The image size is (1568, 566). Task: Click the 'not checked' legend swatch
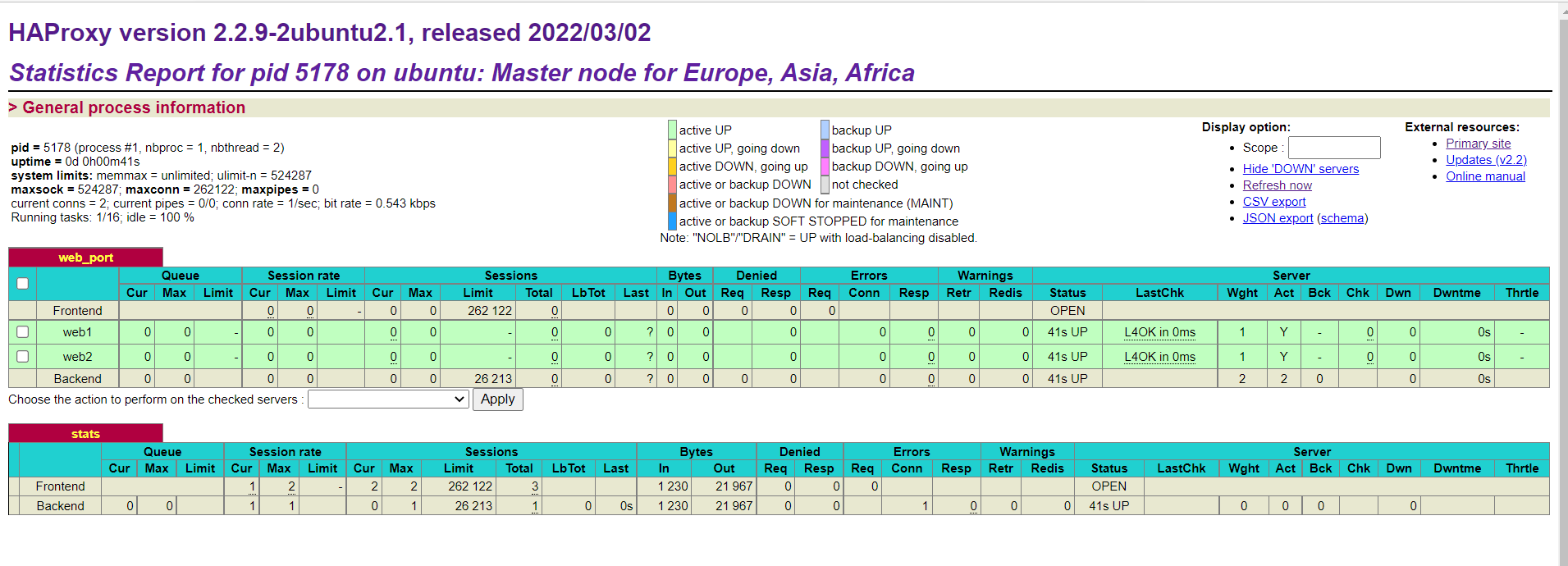pos(825,184)
